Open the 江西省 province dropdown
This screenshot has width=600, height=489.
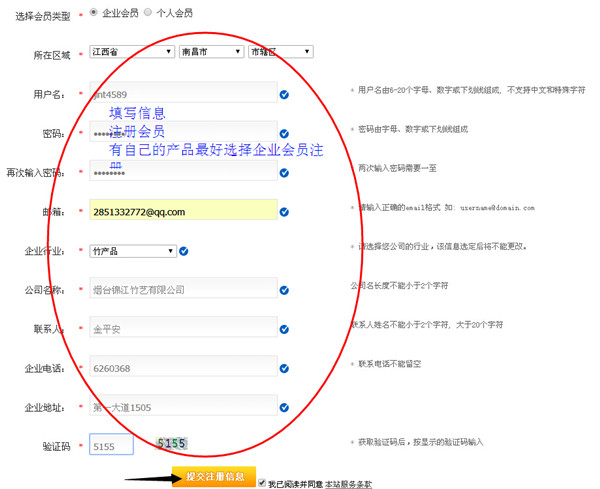click(x=132, y=52)
